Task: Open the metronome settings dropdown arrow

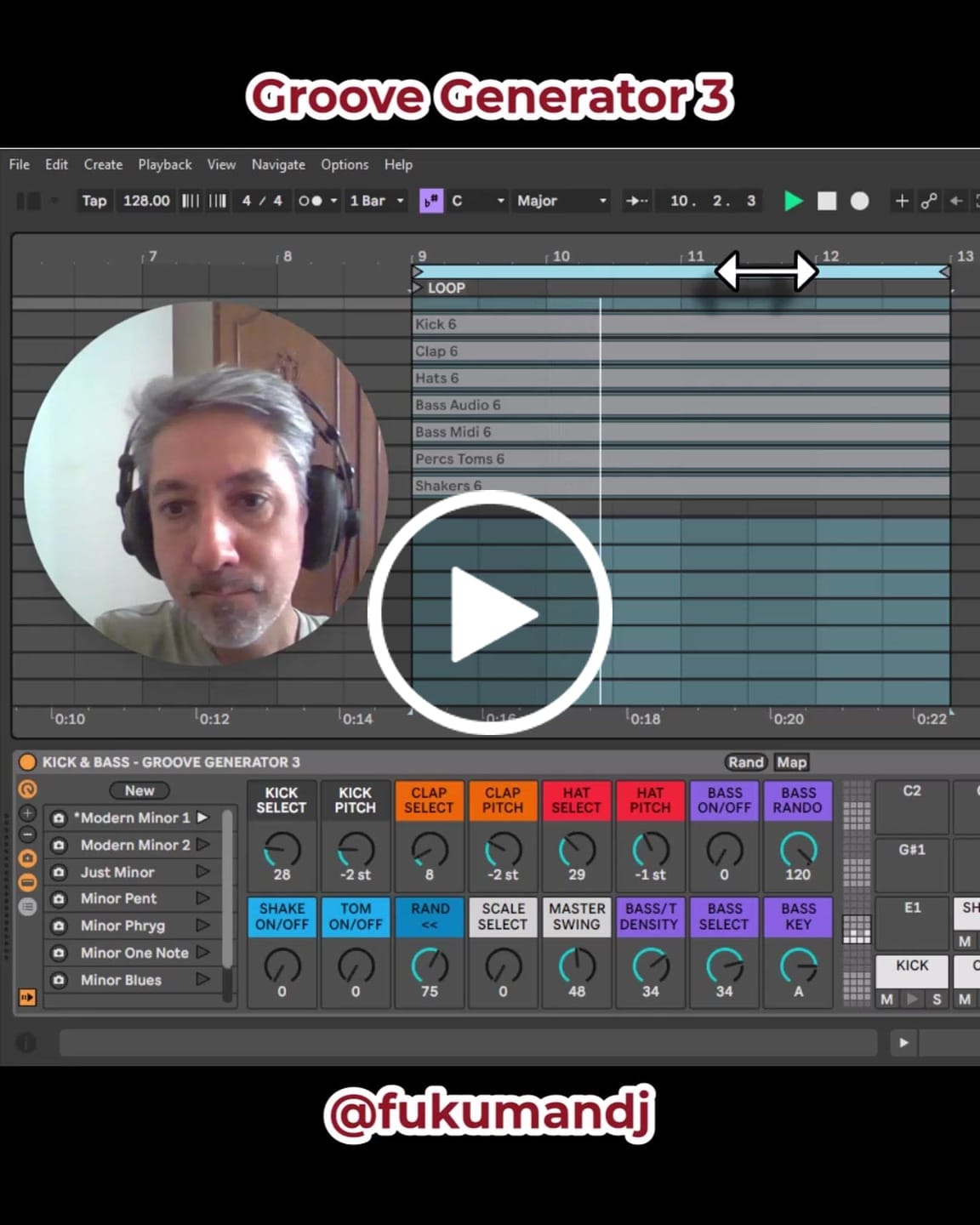Action: pyautogui.click(x=333, y=201)
